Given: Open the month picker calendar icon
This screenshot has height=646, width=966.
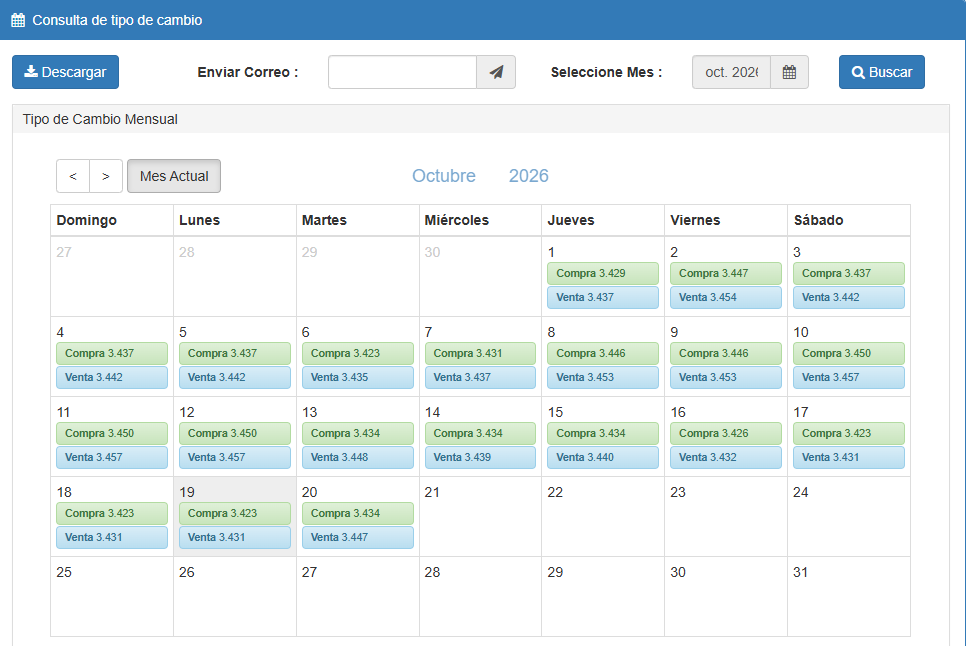Looking at the screenshot, I should tap(789, 72).
